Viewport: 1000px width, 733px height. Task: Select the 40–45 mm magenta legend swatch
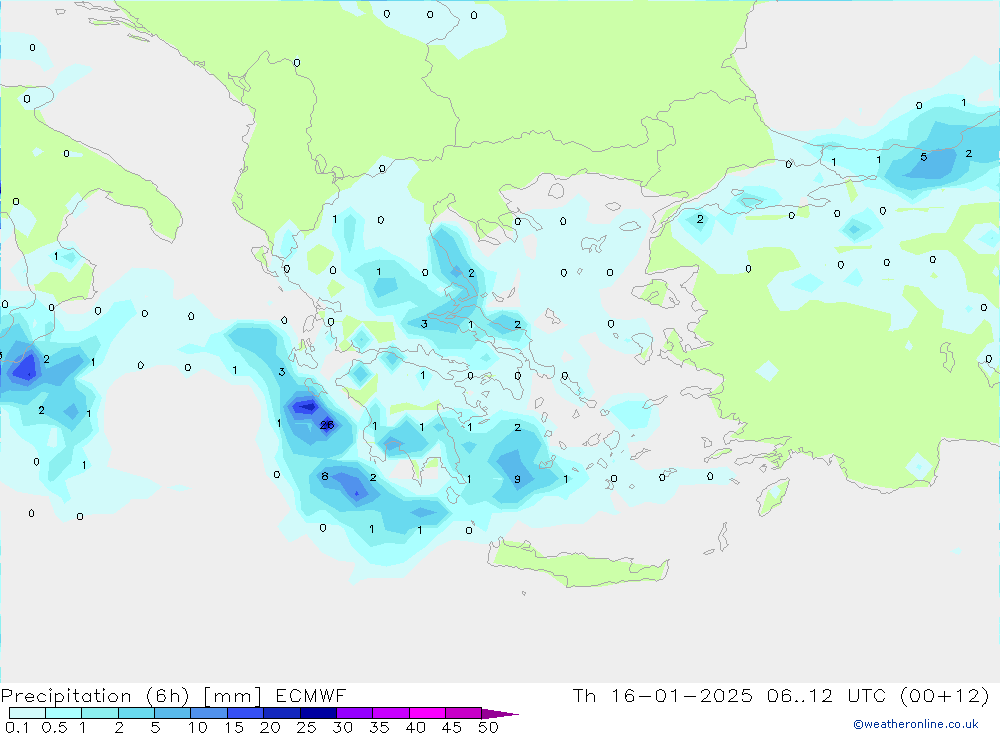(426, 713)
